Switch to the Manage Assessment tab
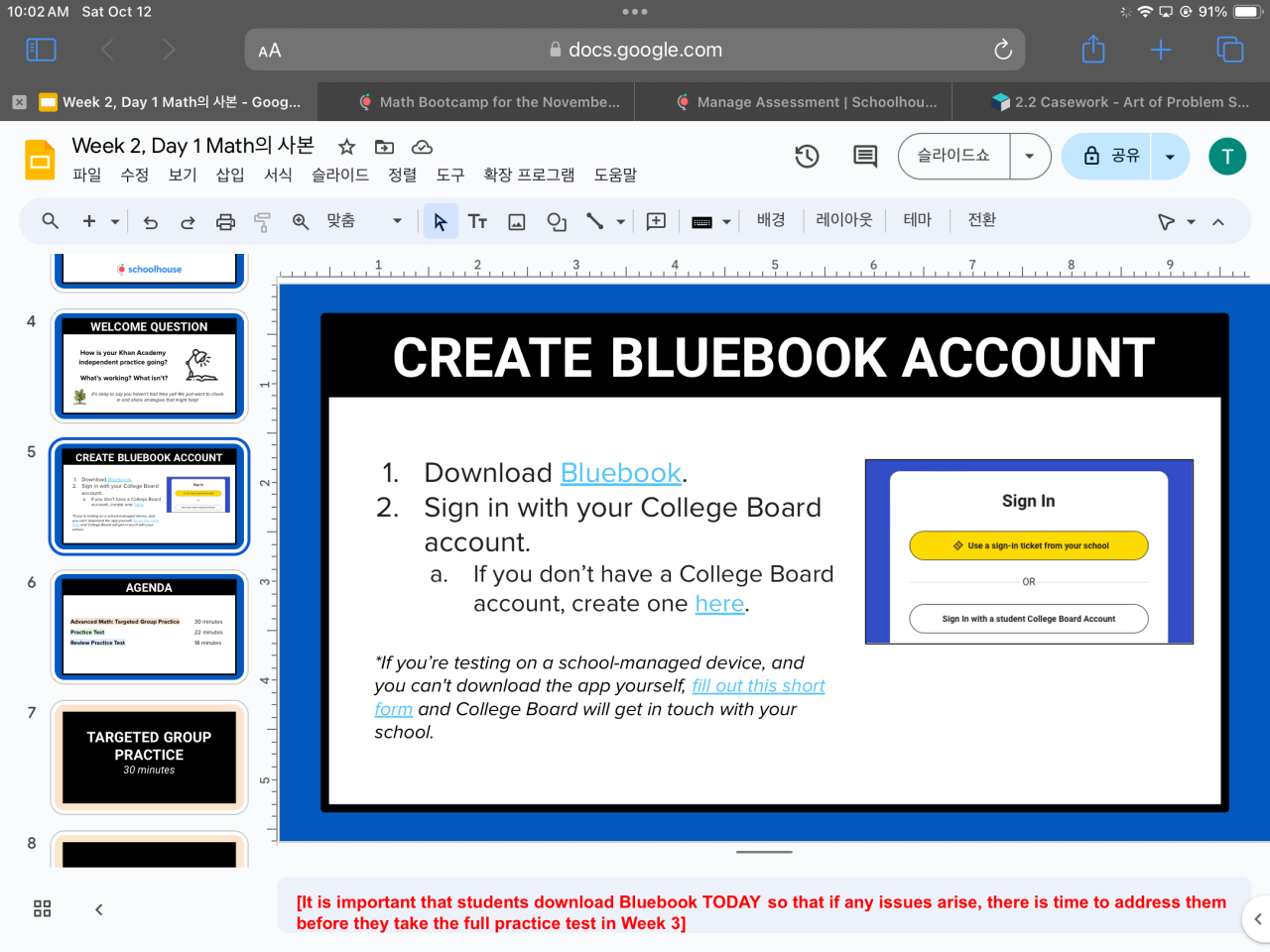Image resolution: width=1270 pixels, height=952 pixels. [x=808, y=102]
